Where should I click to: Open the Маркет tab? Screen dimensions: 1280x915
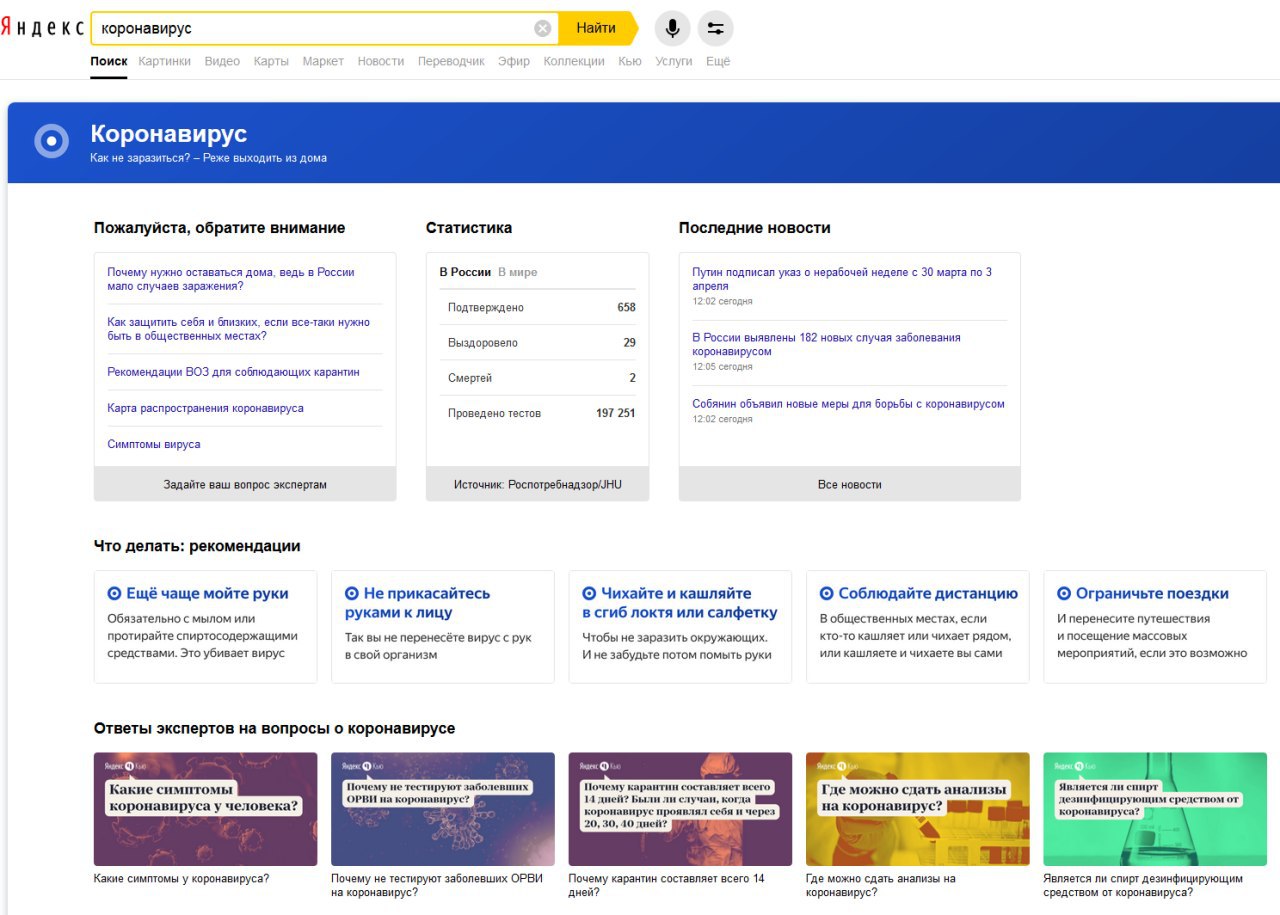323,61
